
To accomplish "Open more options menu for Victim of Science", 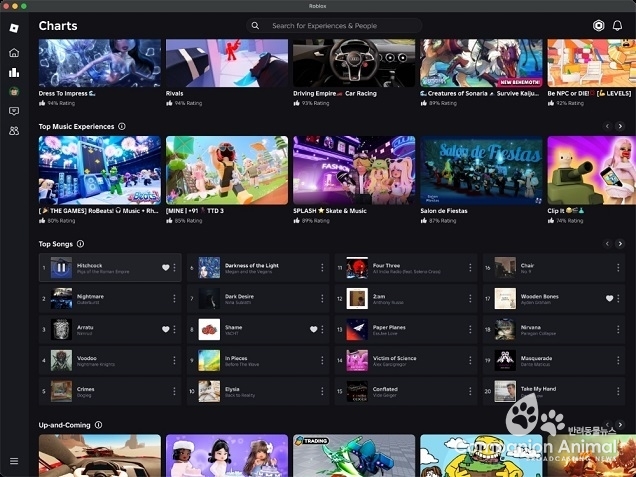I will pos(470,360).
